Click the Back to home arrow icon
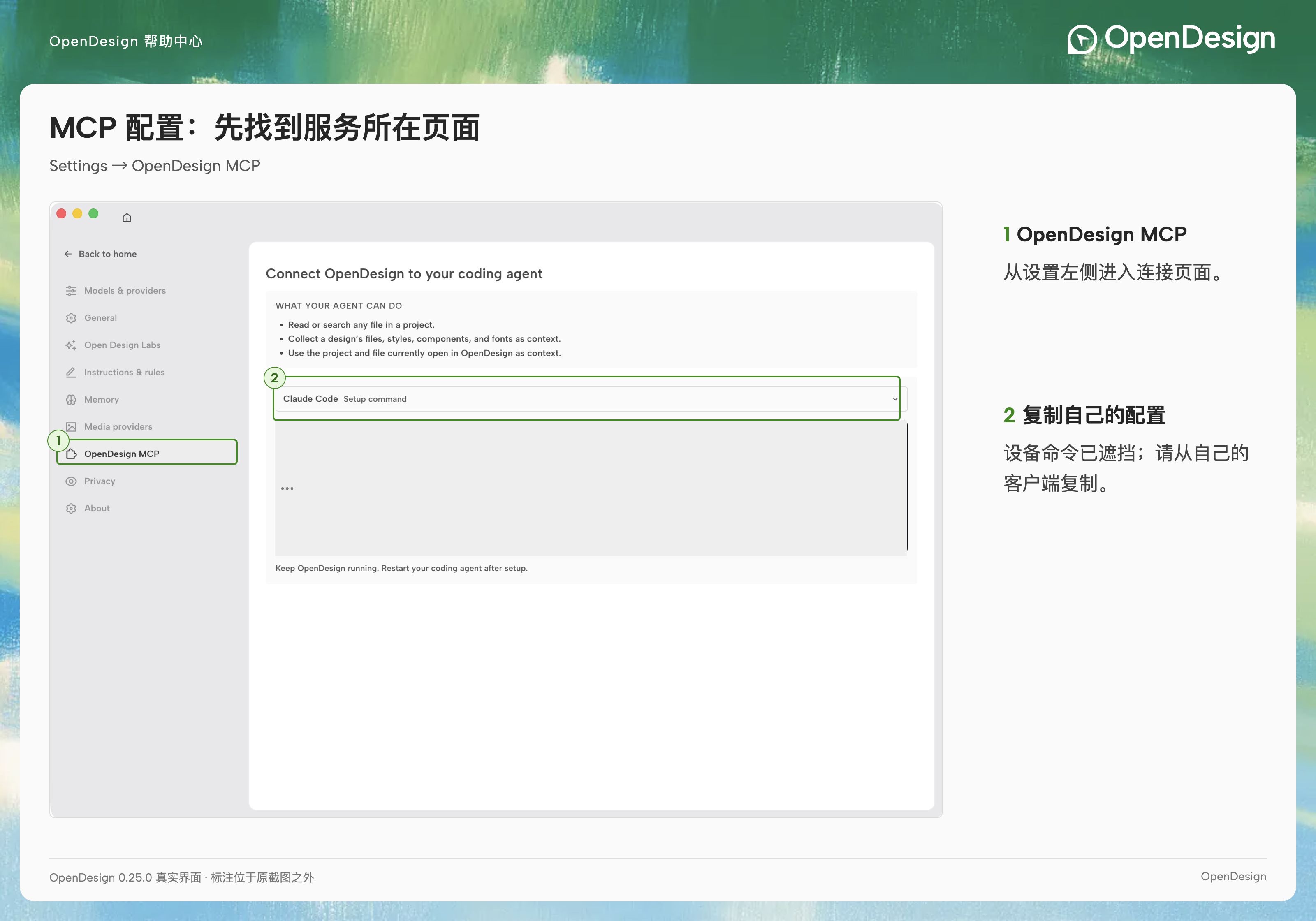 coord(68,254)
